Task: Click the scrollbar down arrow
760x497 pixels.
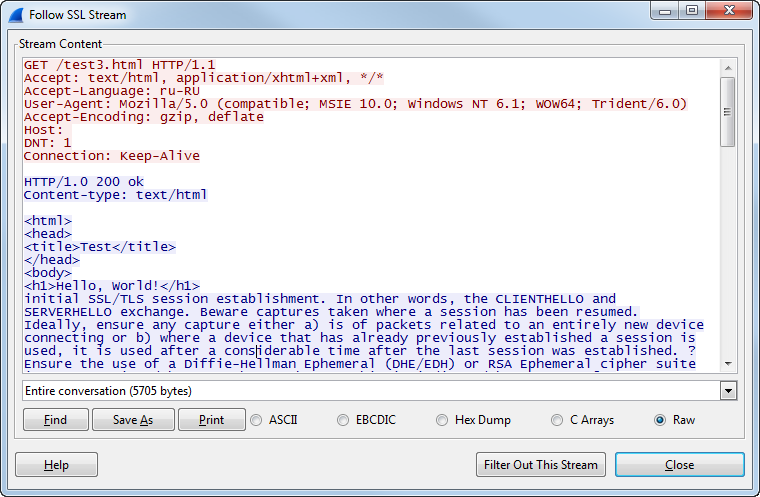Action: 728,364
